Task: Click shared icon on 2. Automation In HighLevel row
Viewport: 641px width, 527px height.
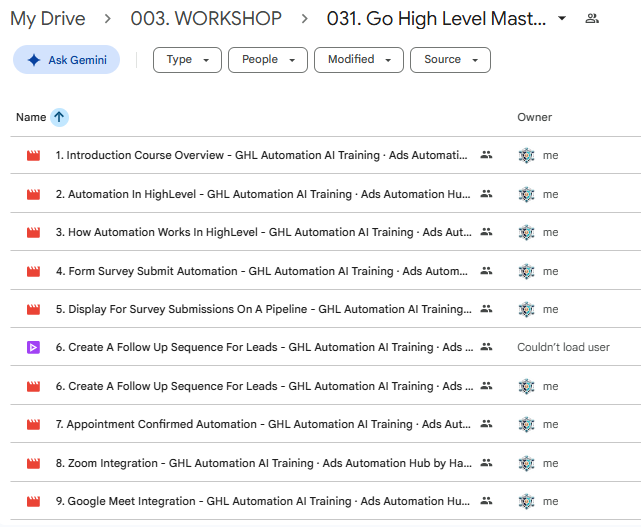Action: [486, 194]
